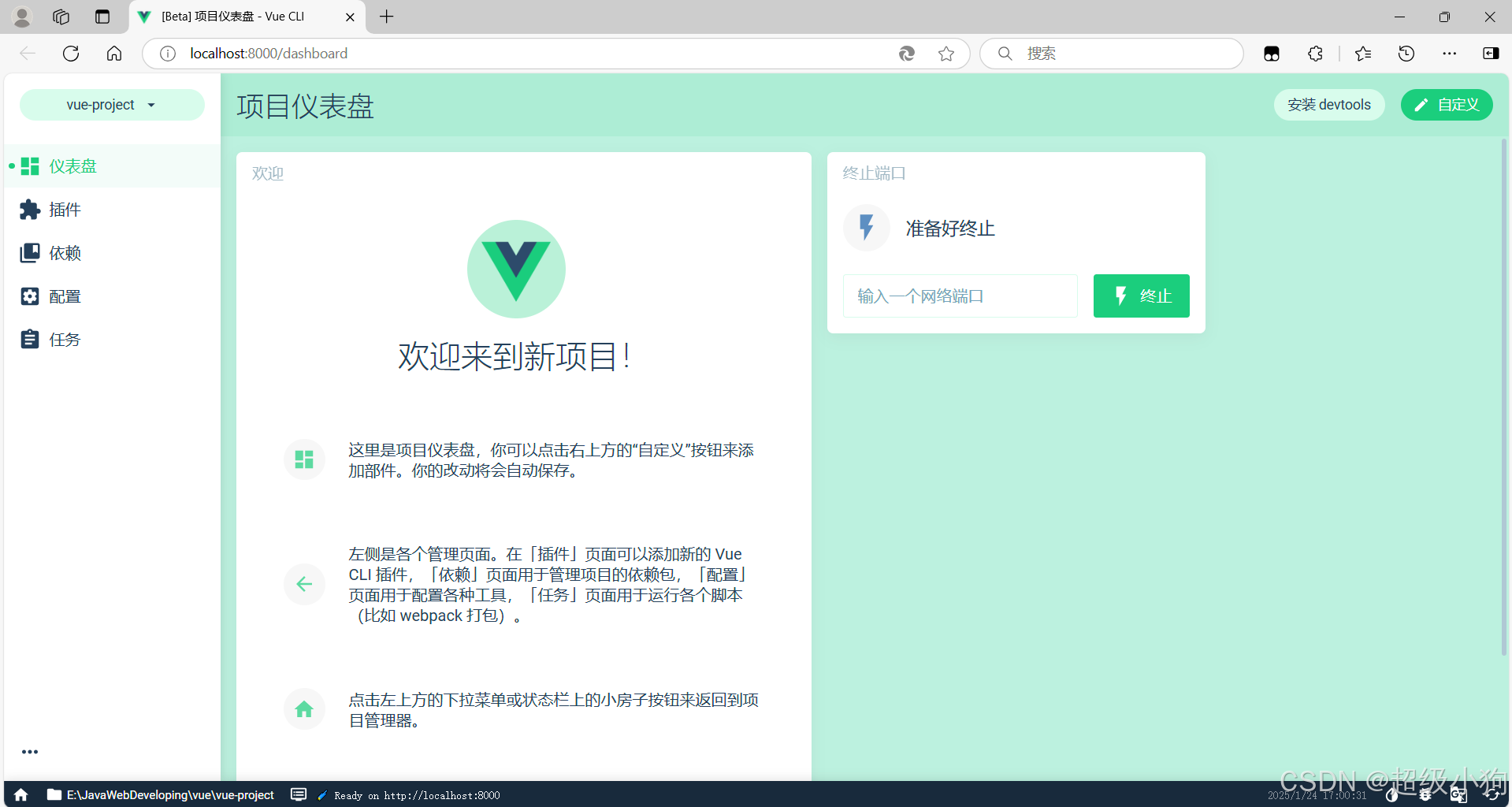This screenshot has width=1512, height=807.
Task: Click the dashboard page vertical scrollbar
Action: (1503, 396)
